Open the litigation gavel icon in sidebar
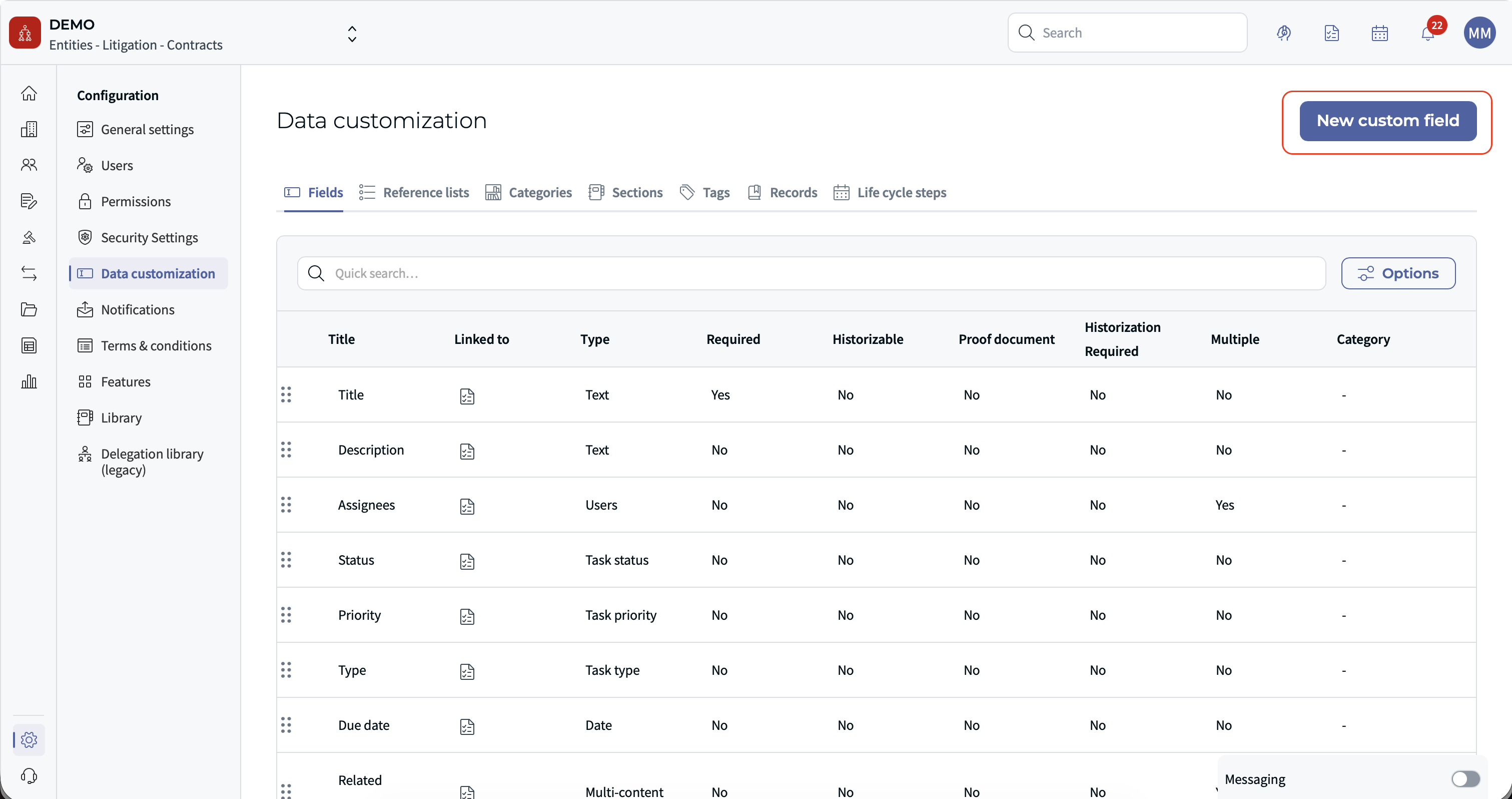The width and height of the screenshot is (1512, 799). 29,237
